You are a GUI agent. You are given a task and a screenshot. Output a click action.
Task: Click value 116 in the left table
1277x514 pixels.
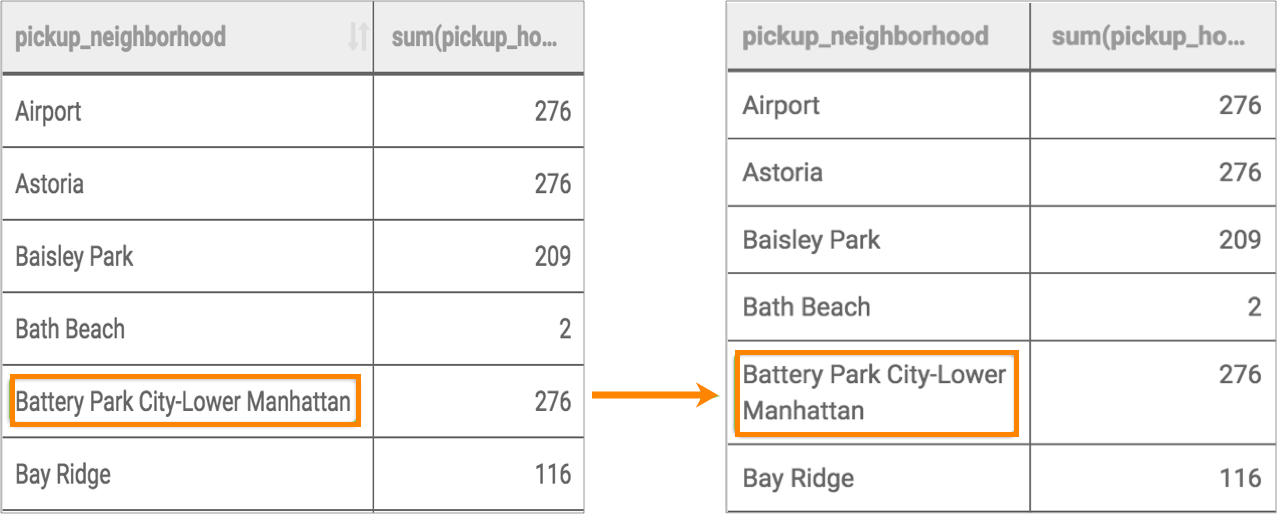(552, 474)
